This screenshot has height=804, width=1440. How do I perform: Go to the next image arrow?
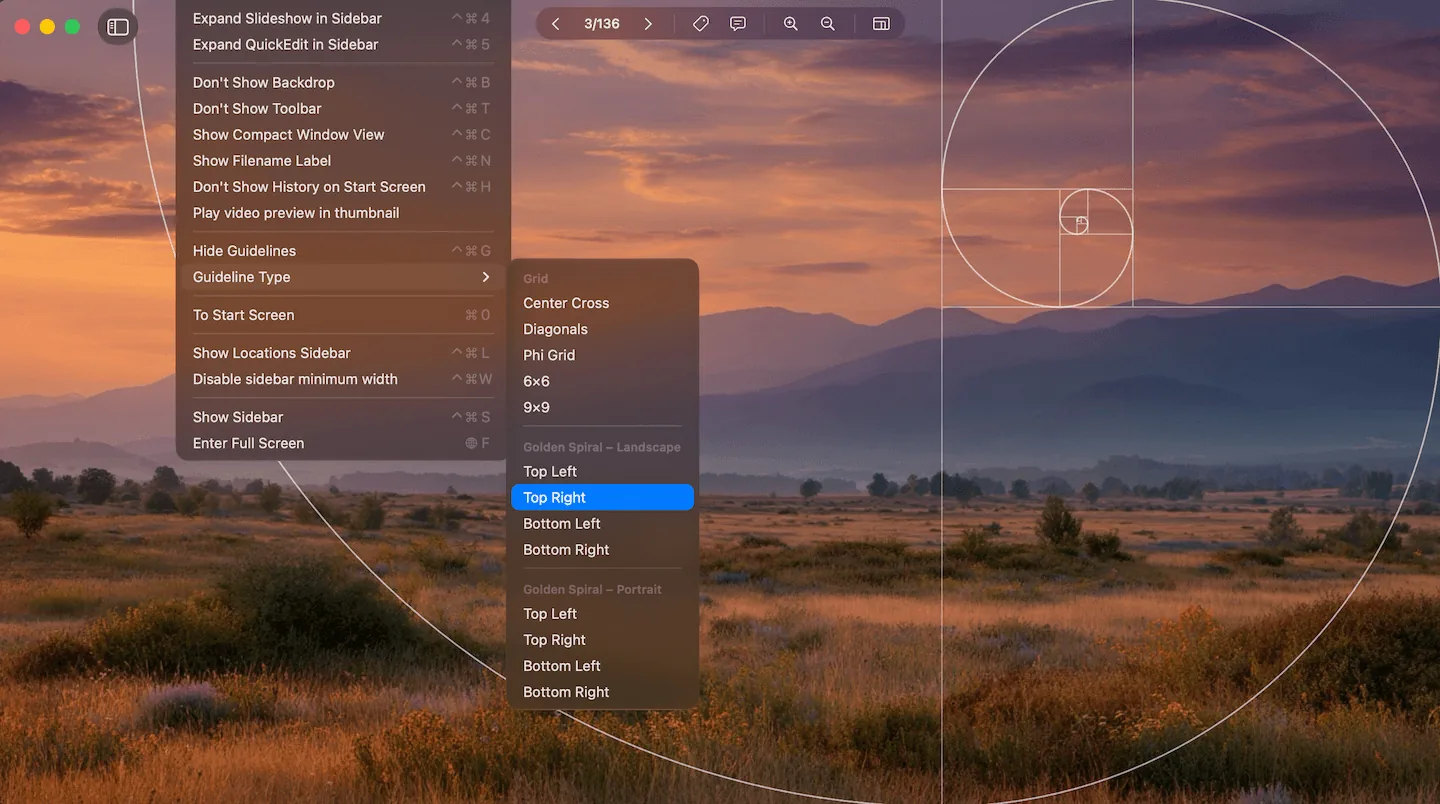pyautogui.click(x=648, y=24)
